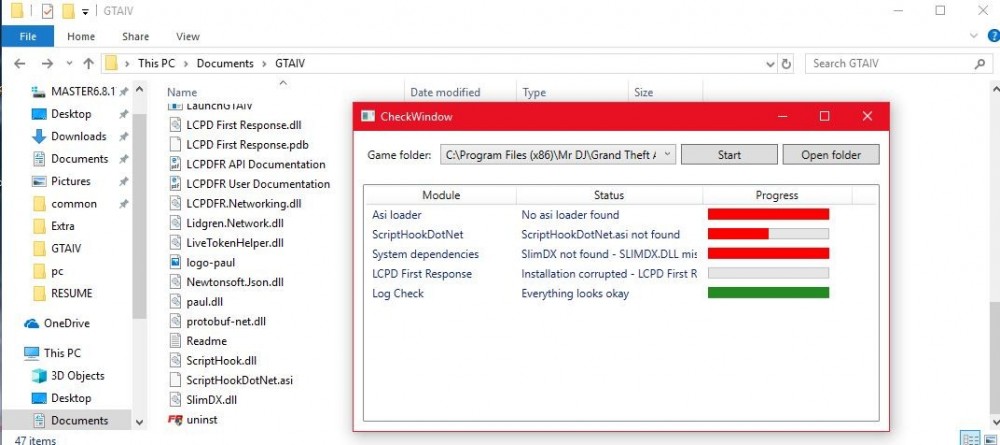Click the Open folder button in CheckWindow
This screenshot has height=445, width=1000.
coord(831,155)
